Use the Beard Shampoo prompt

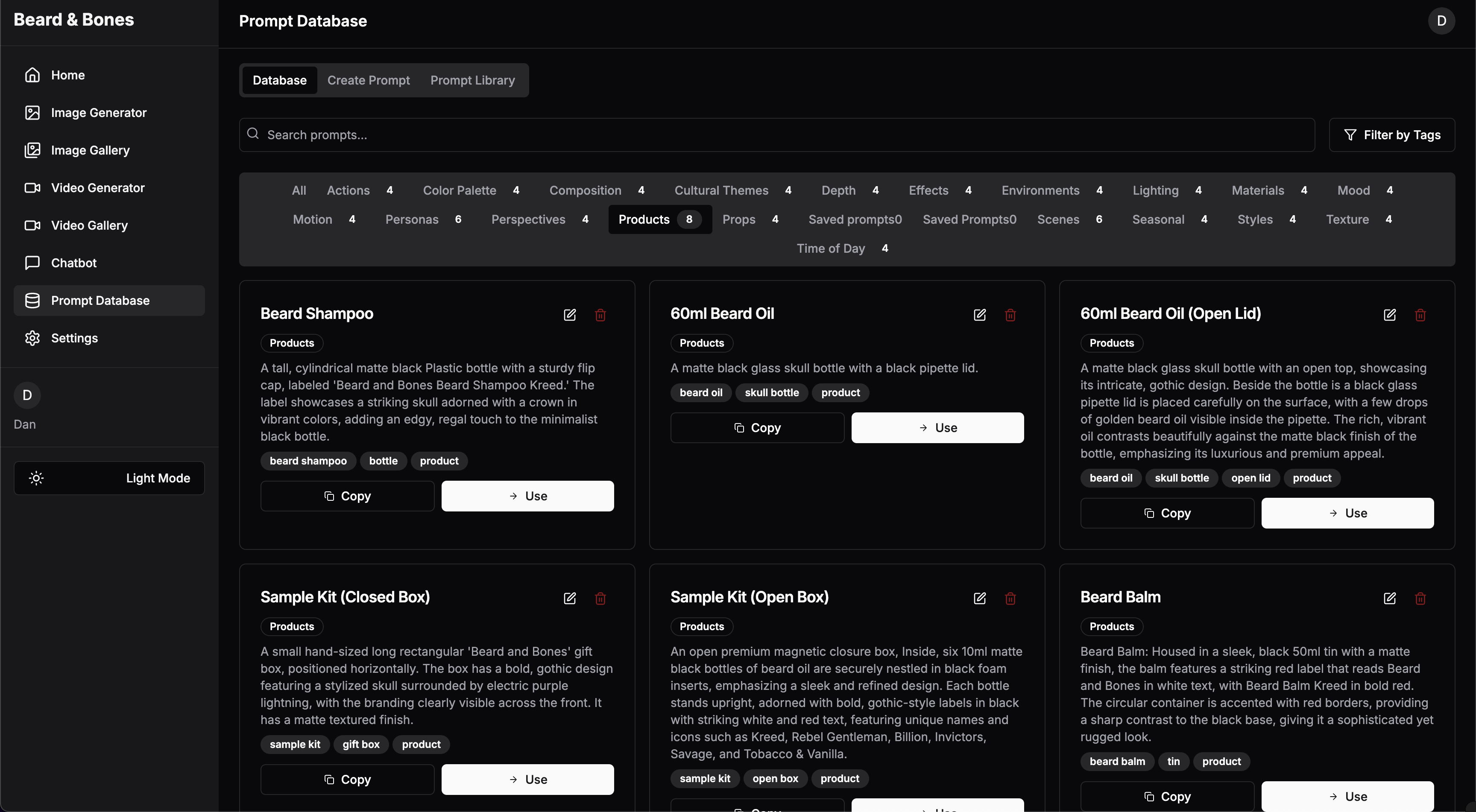[527, 496]
